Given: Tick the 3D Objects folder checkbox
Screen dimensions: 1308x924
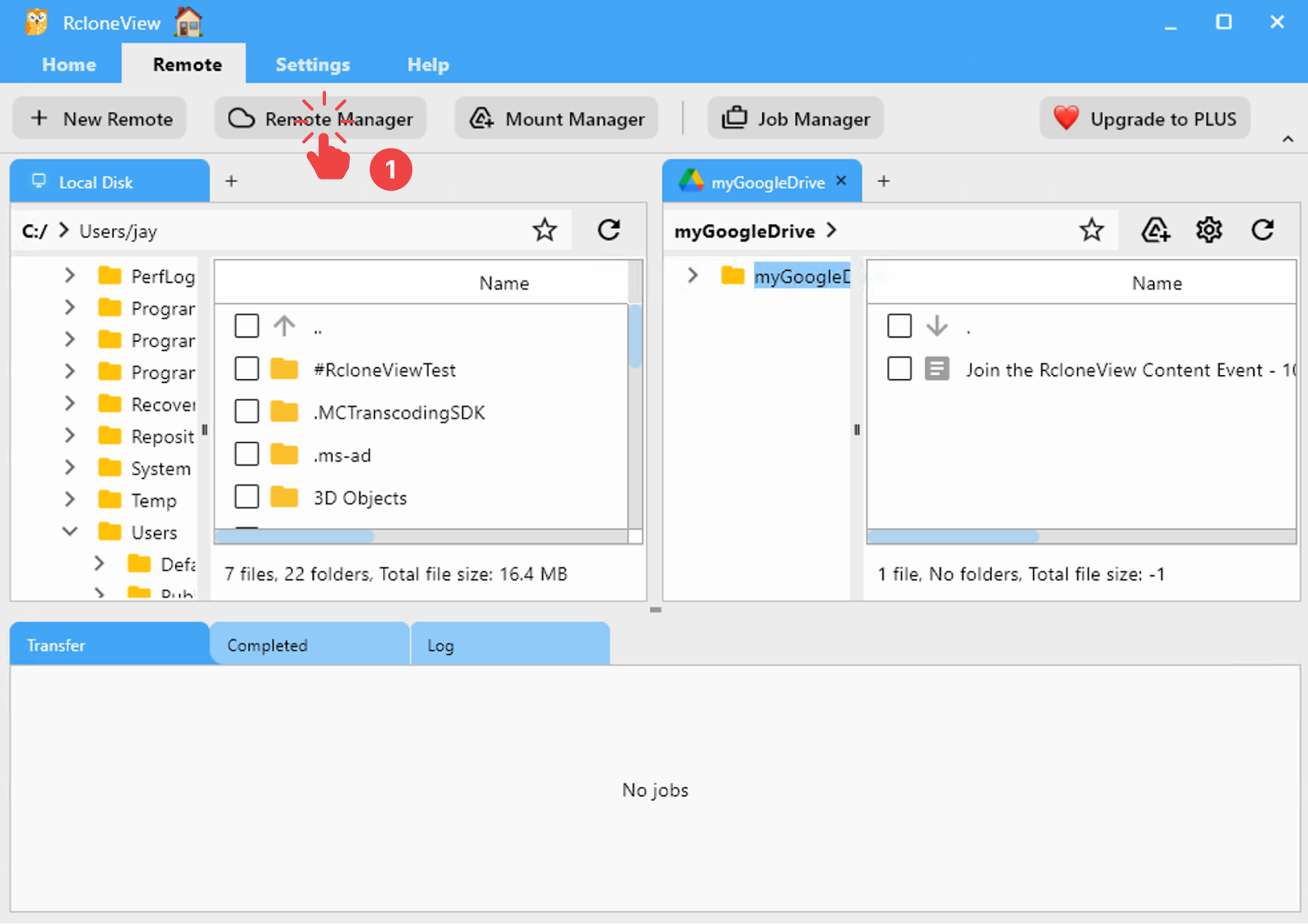Looking at the screenshot, I should pos(246,497).
